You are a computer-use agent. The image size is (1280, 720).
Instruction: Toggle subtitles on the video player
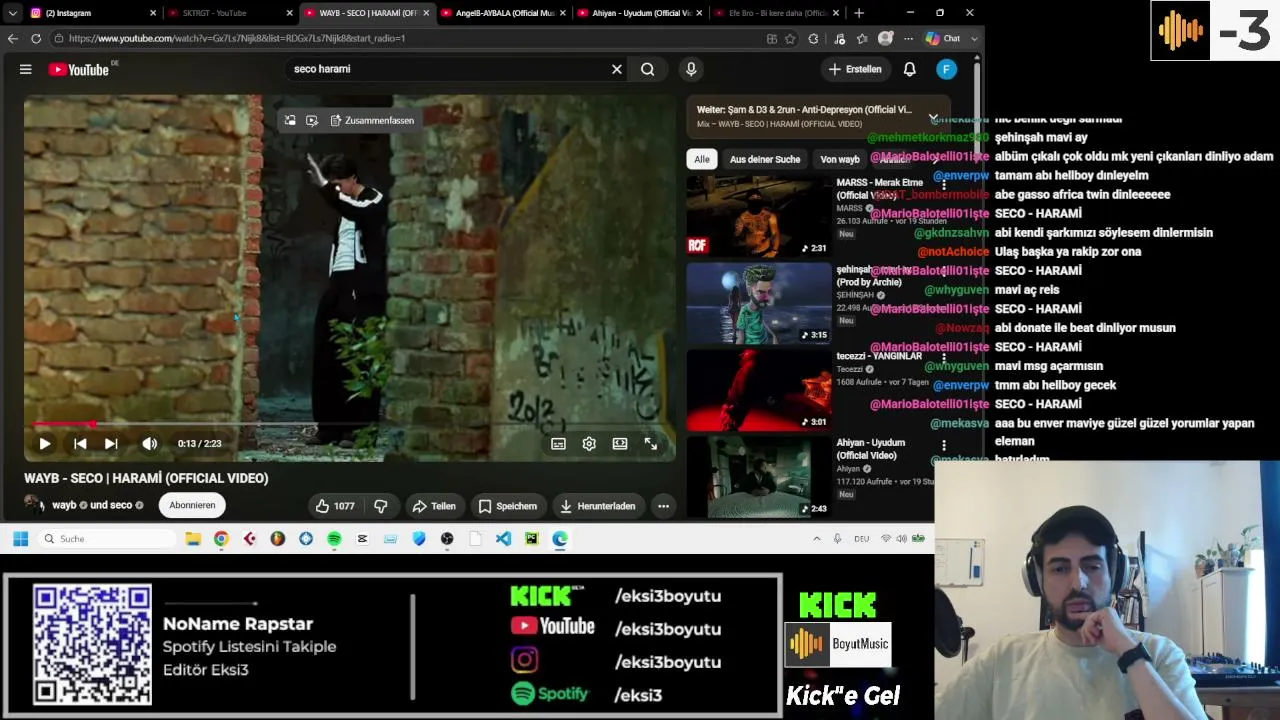tap(559, 444)
